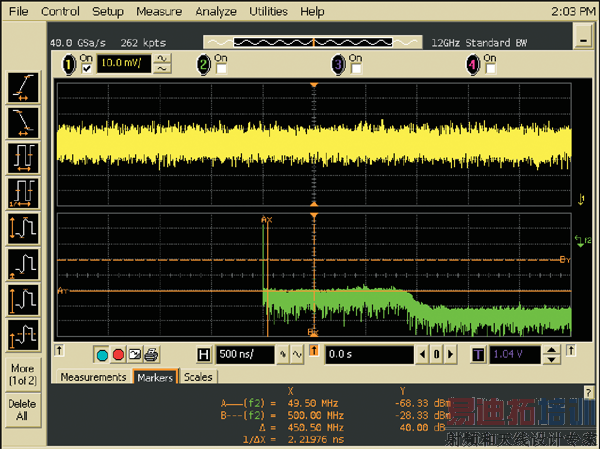This screenshot has width=600, height=449.
Task: Select the overshoot measurement icon on sidebar
Action: [23, 335]
